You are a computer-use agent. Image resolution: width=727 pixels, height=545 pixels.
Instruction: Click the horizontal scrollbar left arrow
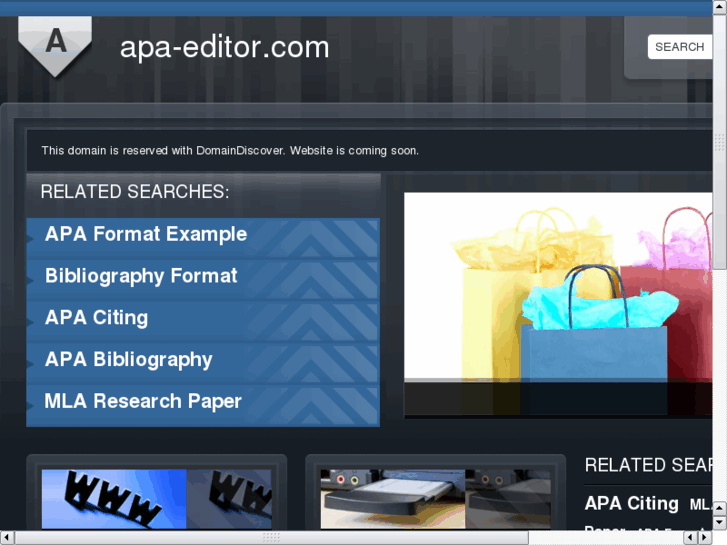click(6, 538)
